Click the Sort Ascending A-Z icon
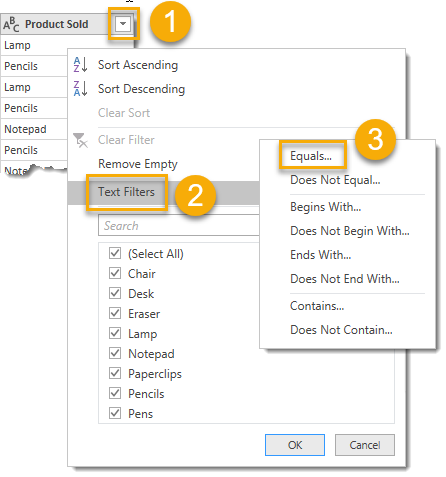 pyautogui.click(x=80, y=65)
